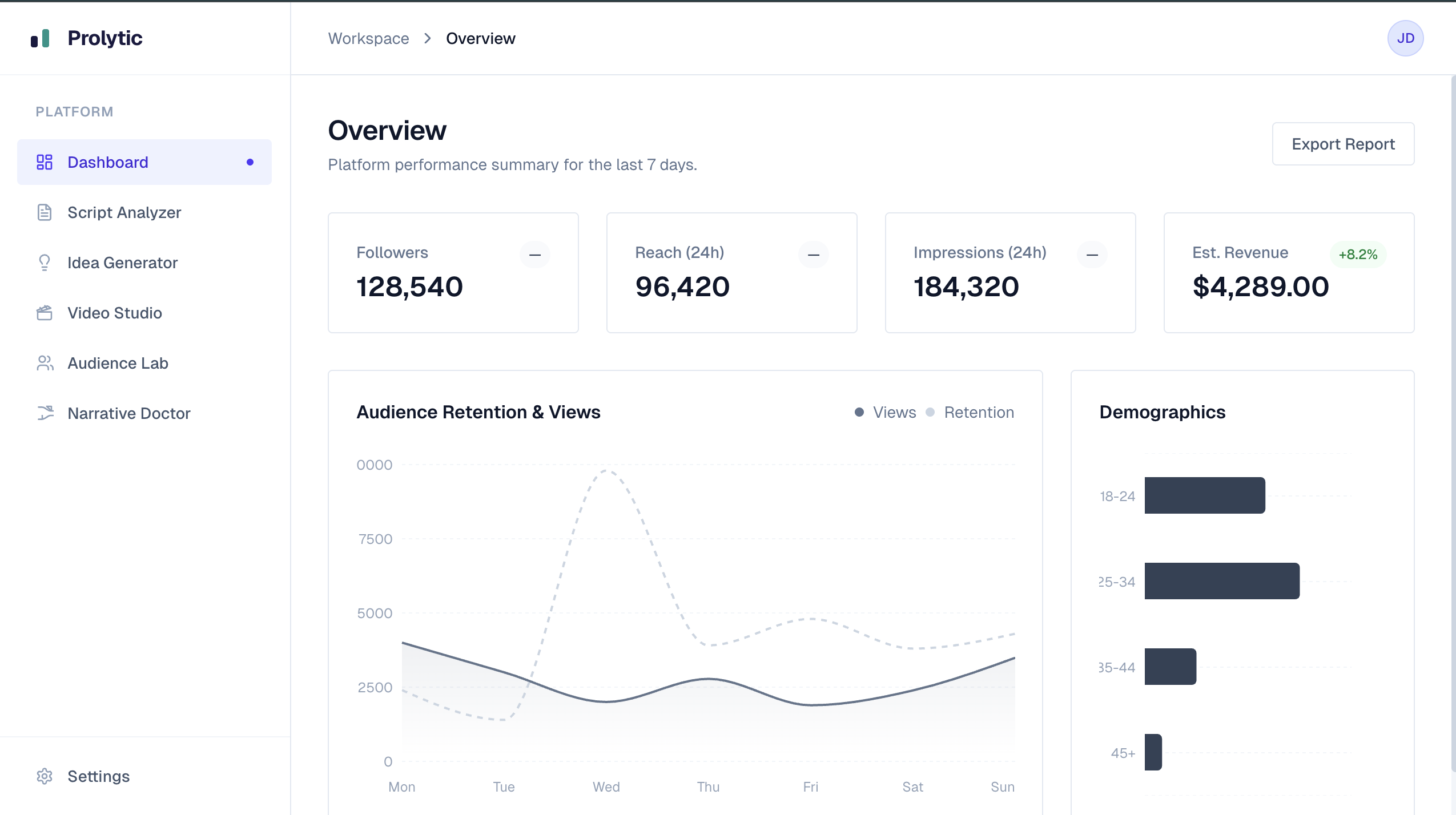Click the Dashboard grid icon
Viewport: 1456px width, 815px height.
click(45, 162)
